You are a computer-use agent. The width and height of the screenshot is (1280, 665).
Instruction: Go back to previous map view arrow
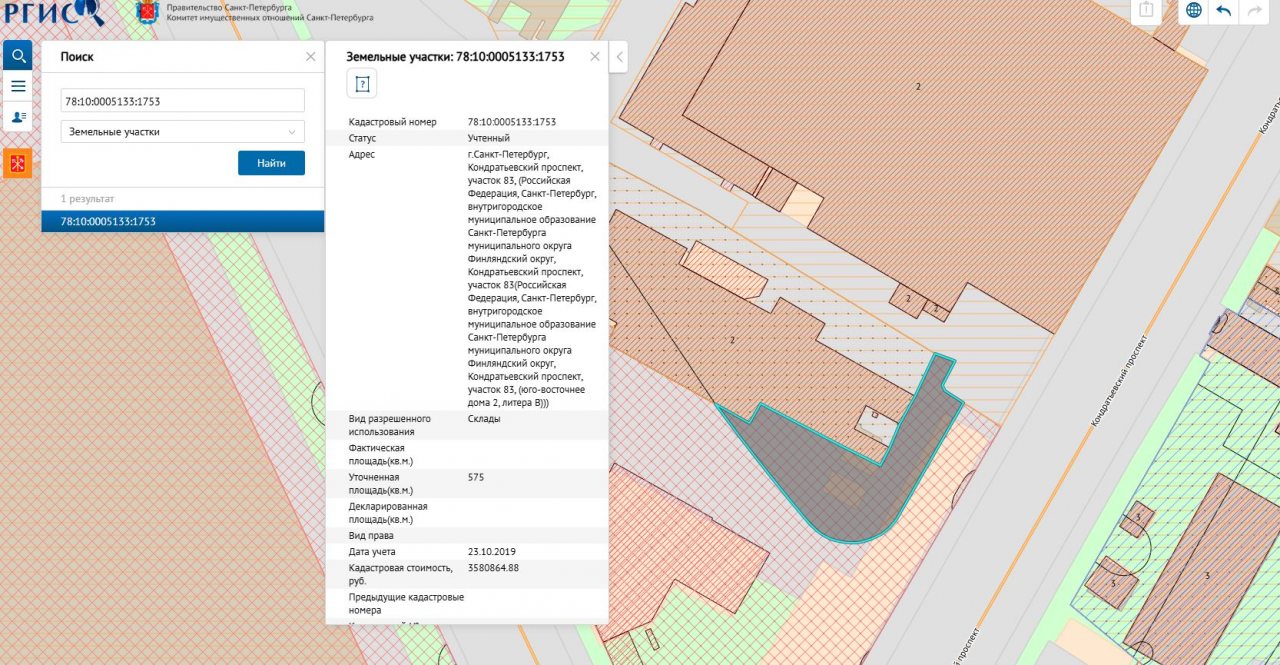tap(1223, 11)
